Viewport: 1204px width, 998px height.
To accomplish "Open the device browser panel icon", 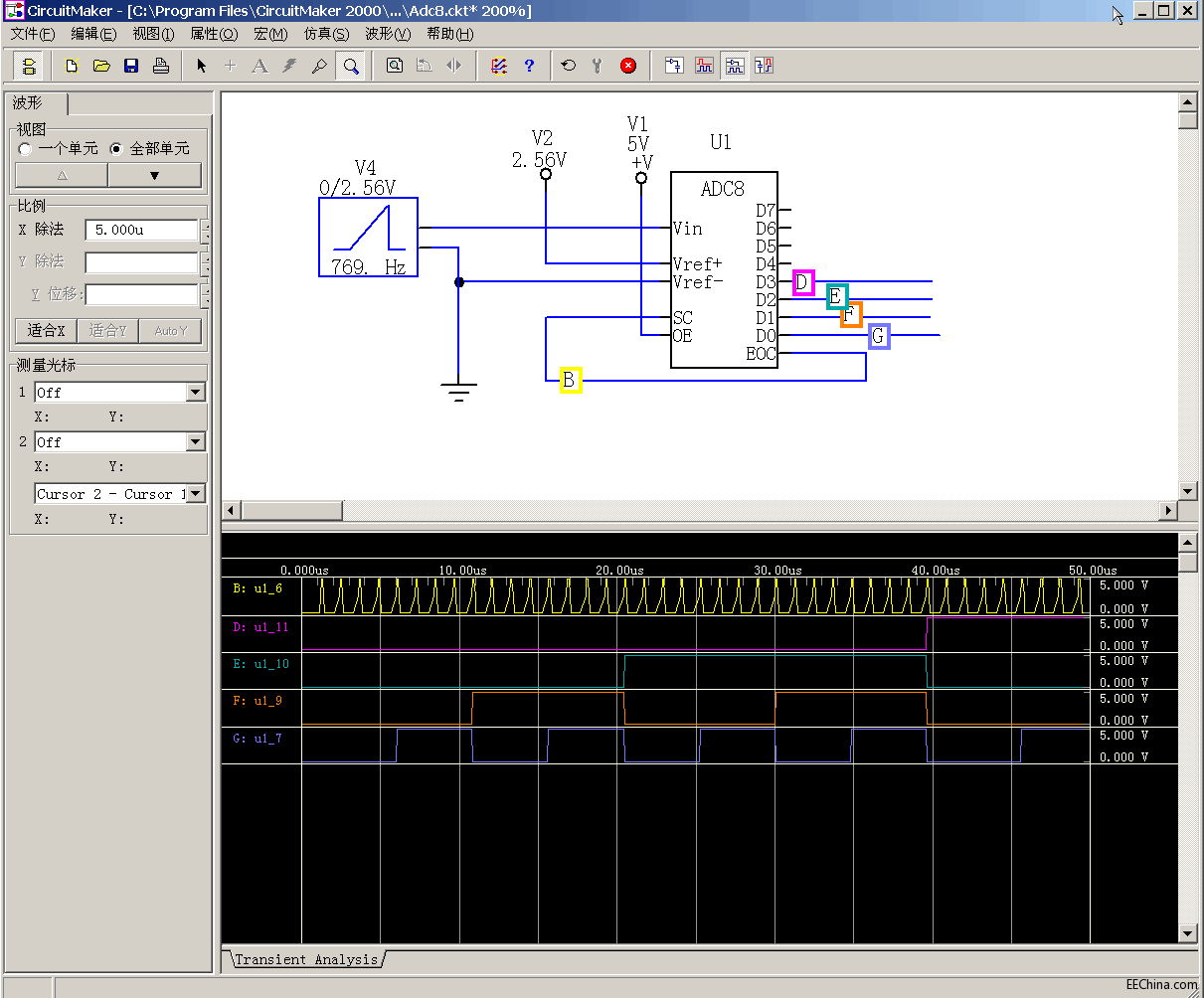I will pos(28,66).
